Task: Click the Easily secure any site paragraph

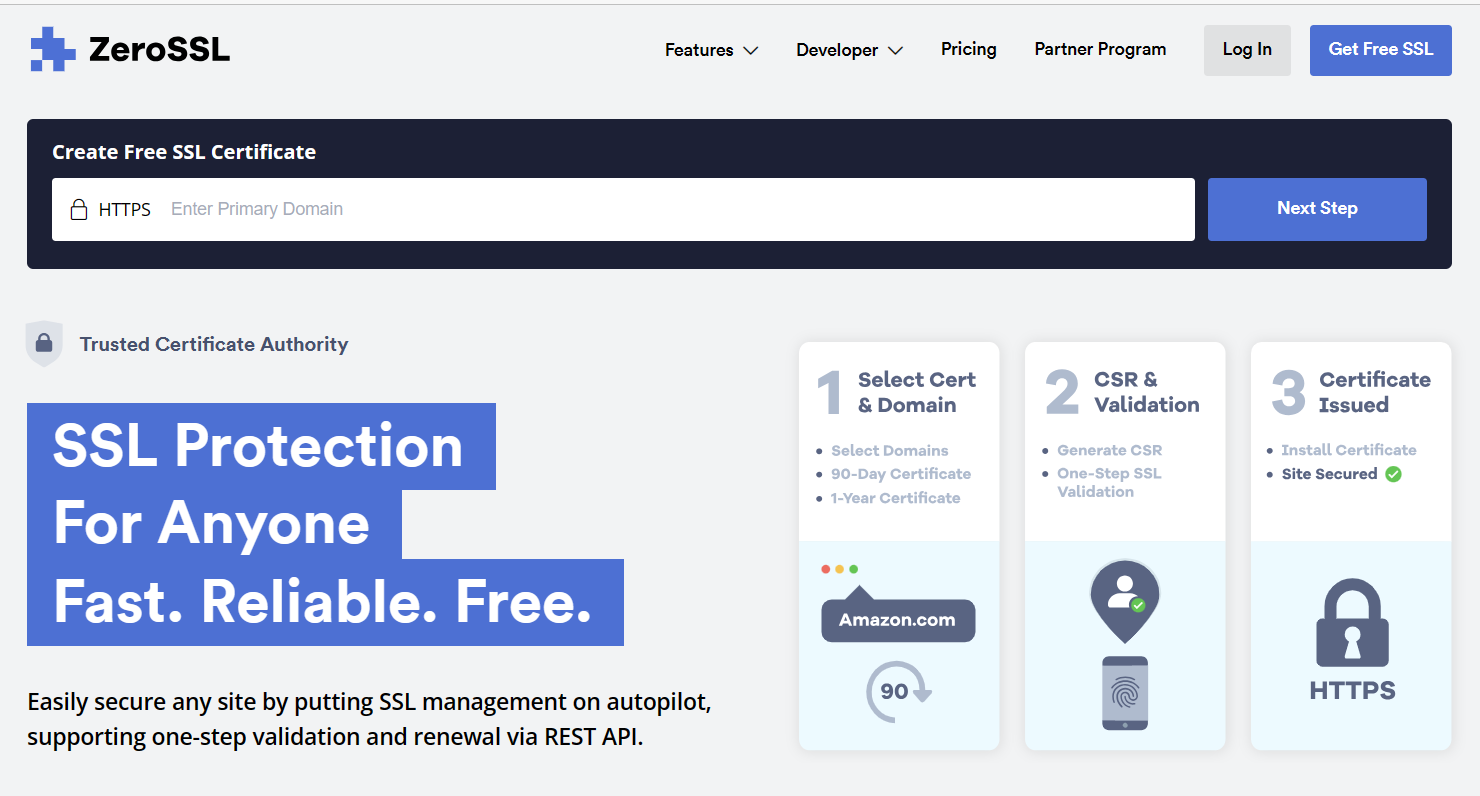Action: 369,719
